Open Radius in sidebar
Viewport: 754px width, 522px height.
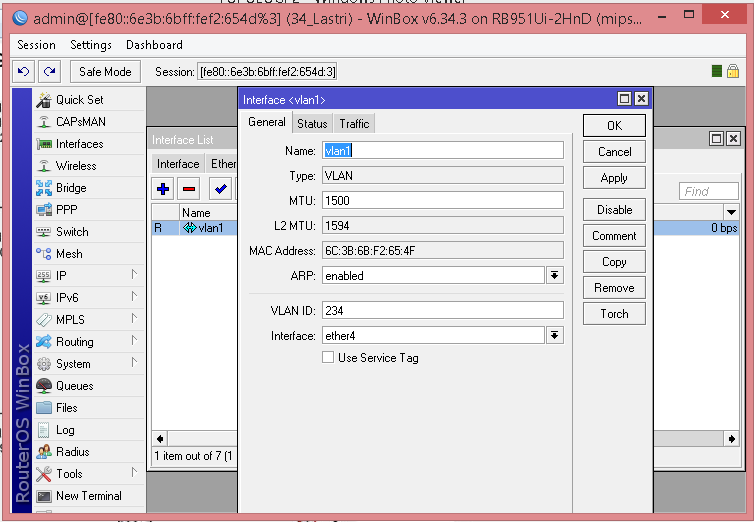89,452
